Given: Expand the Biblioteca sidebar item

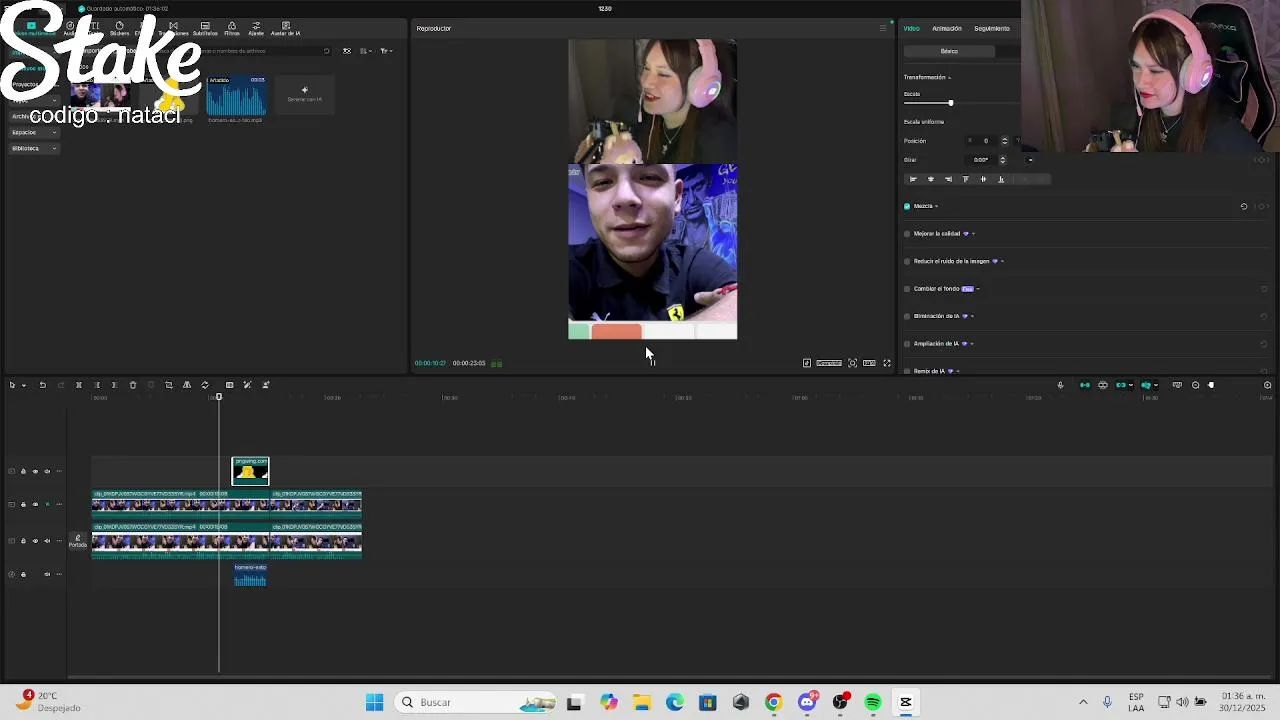Looking at the screenshot, I should (x=34, y=148).
